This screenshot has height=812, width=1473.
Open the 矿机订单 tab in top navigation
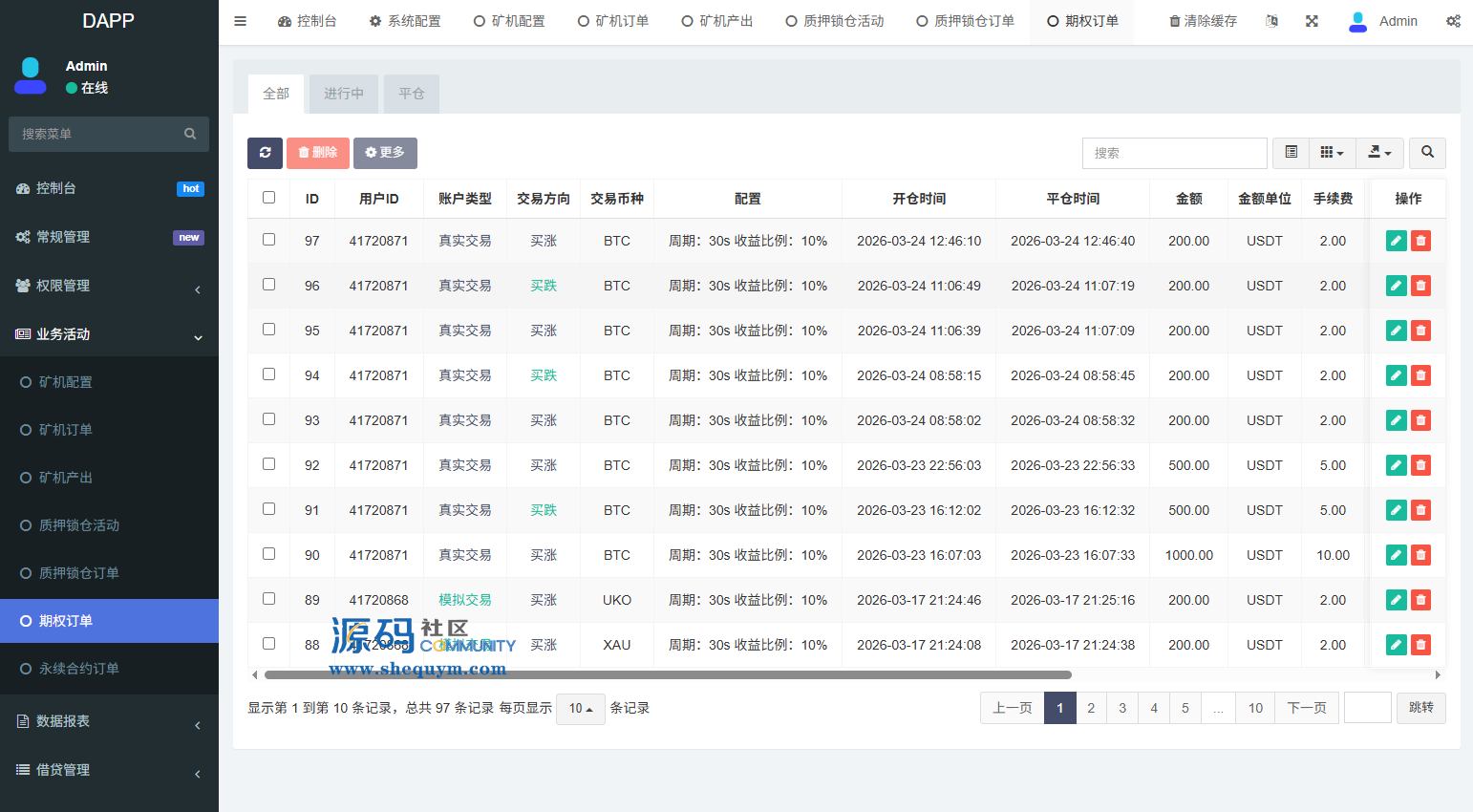pos(613,21)
